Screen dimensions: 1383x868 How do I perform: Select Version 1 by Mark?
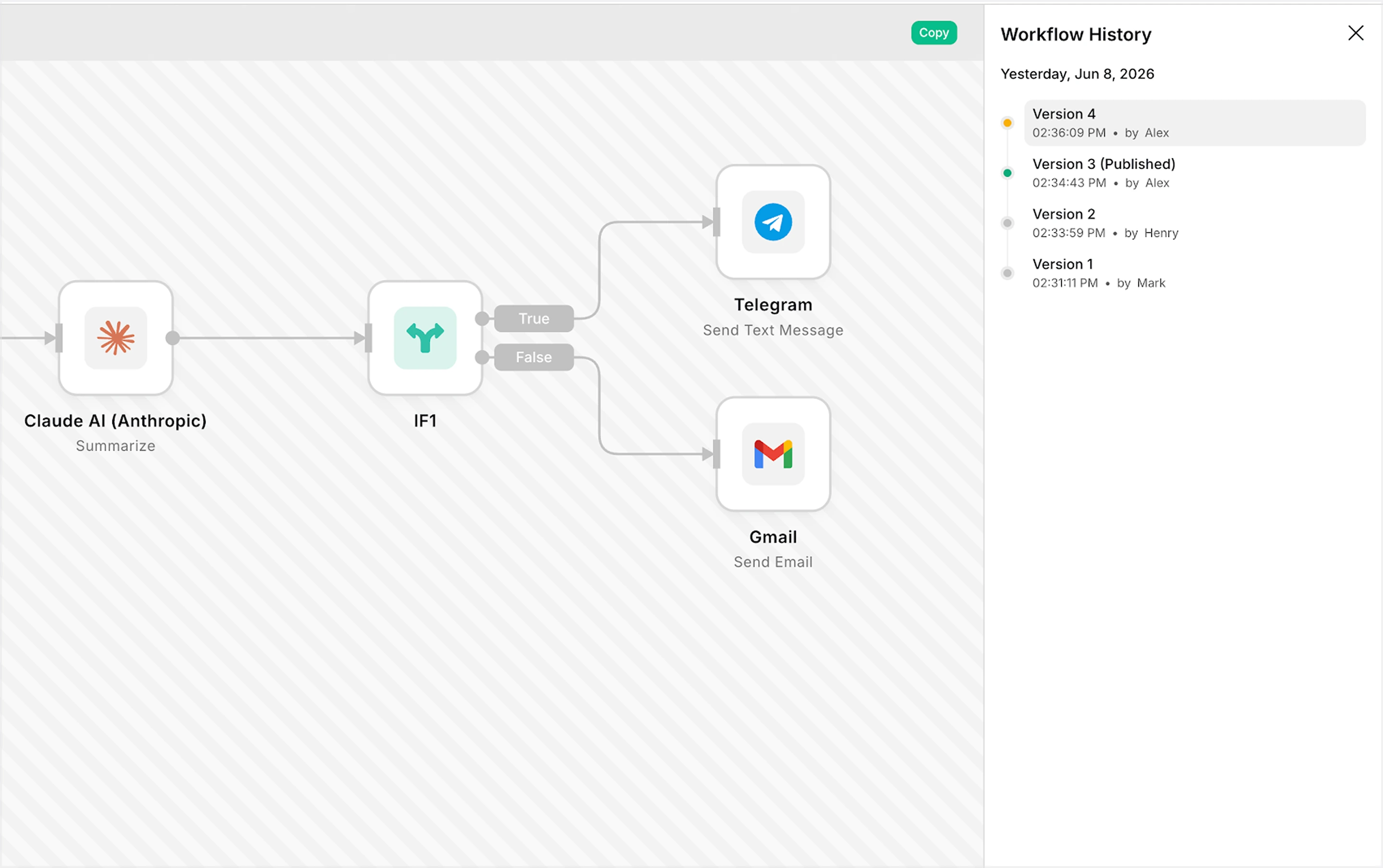1194,273
